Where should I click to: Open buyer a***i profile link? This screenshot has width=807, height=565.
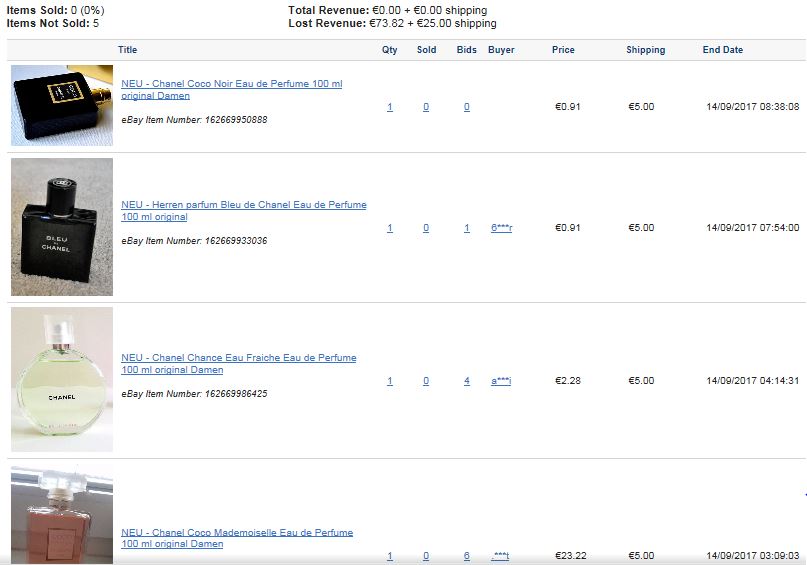click(x=501, y=381)
